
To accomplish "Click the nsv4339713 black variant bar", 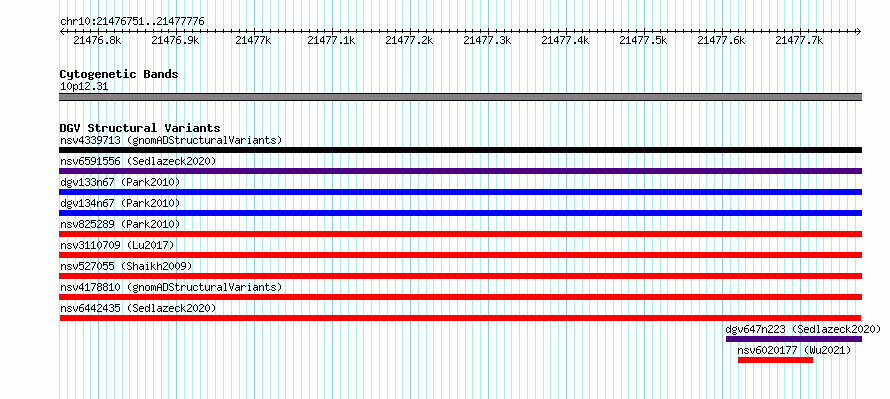I will click(460, 150).
